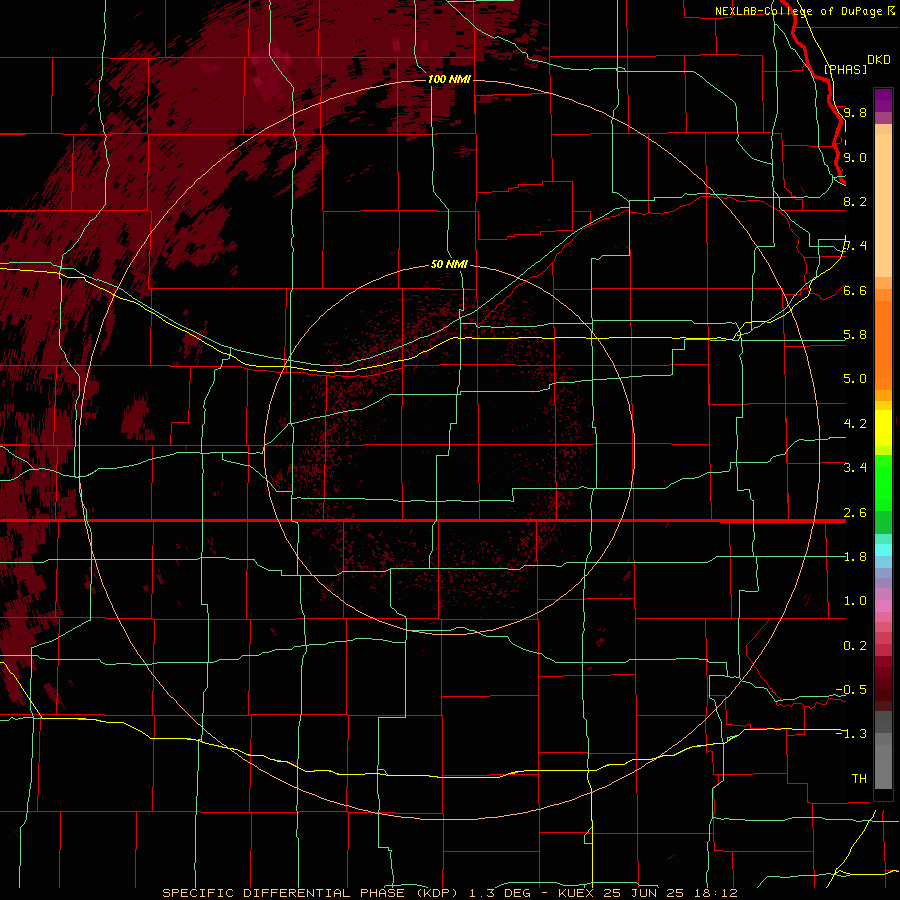Select the 1.0 value on the legend
The width and height of the screenshot is (900, 900).
[x=855, y=601]
